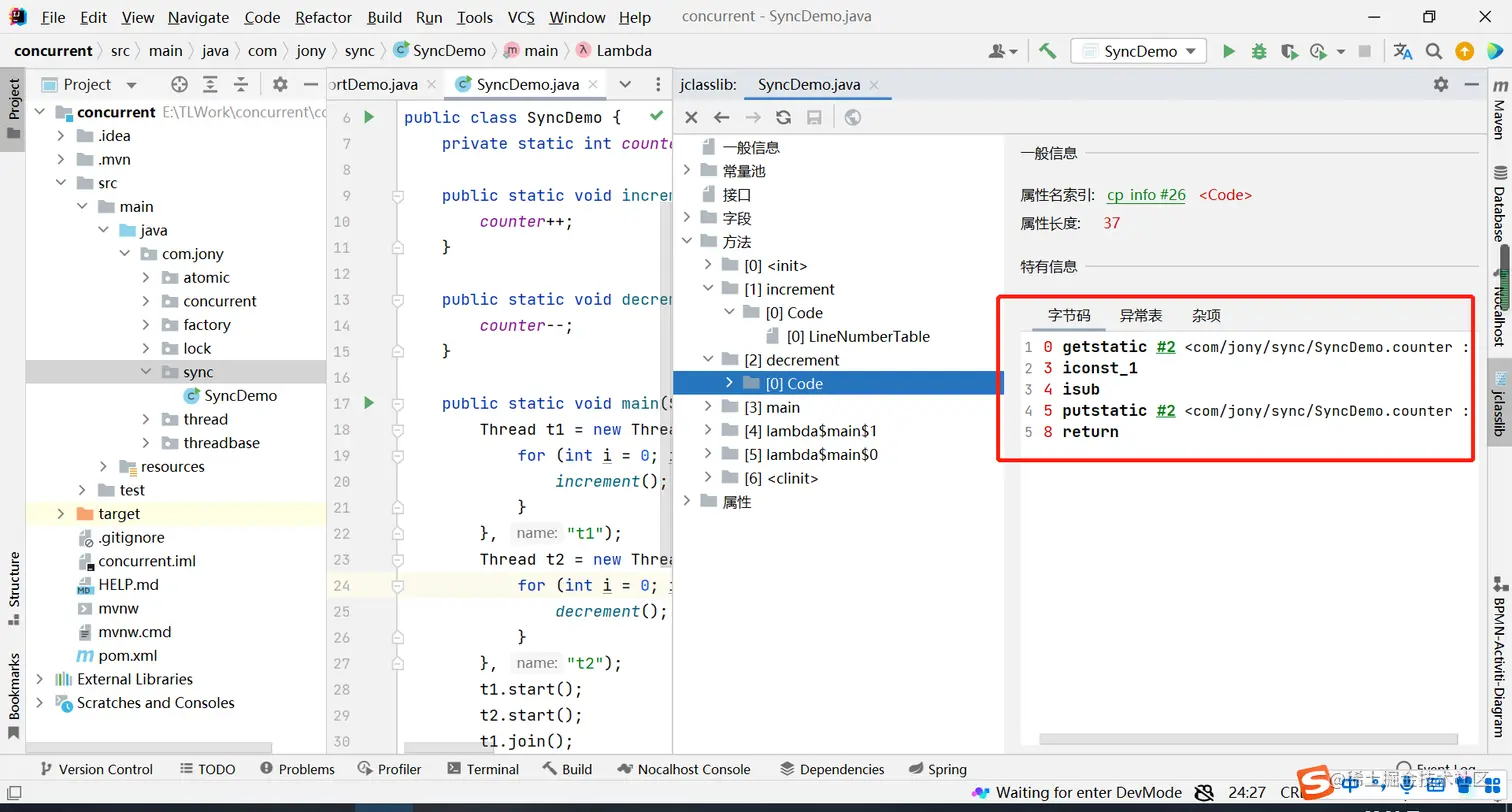Close jclasslib view with X icon
Screen dimensions: 1512x812
(691, 118)
